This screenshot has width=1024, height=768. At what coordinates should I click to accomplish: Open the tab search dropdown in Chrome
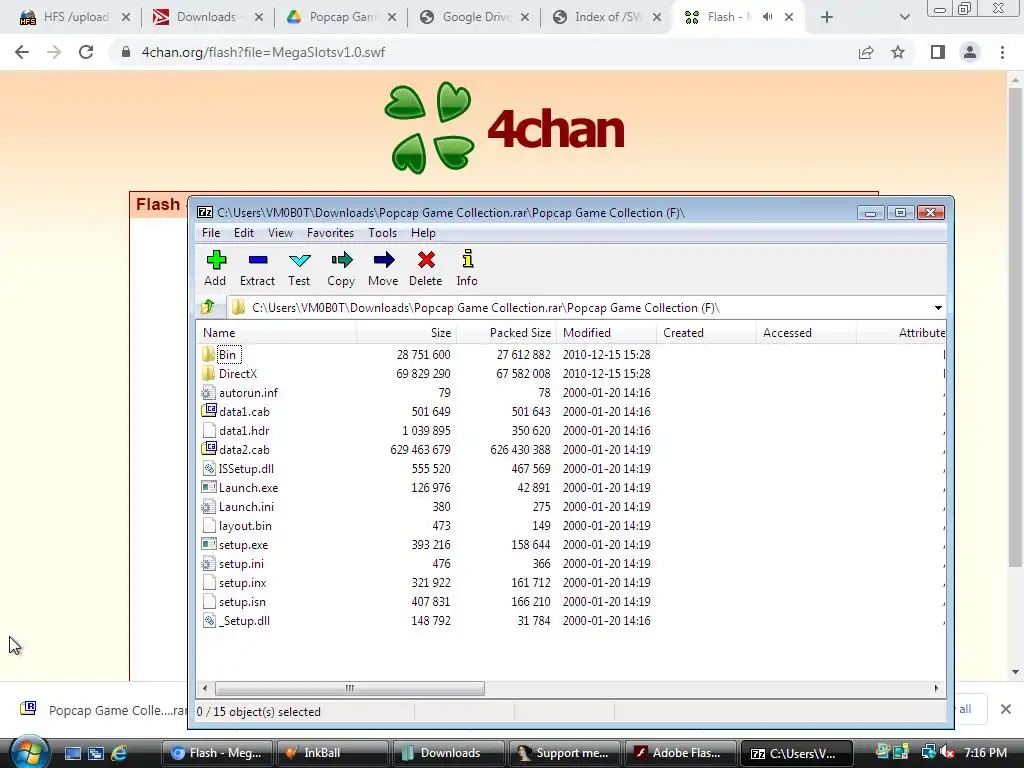click(x=904, y=17)
